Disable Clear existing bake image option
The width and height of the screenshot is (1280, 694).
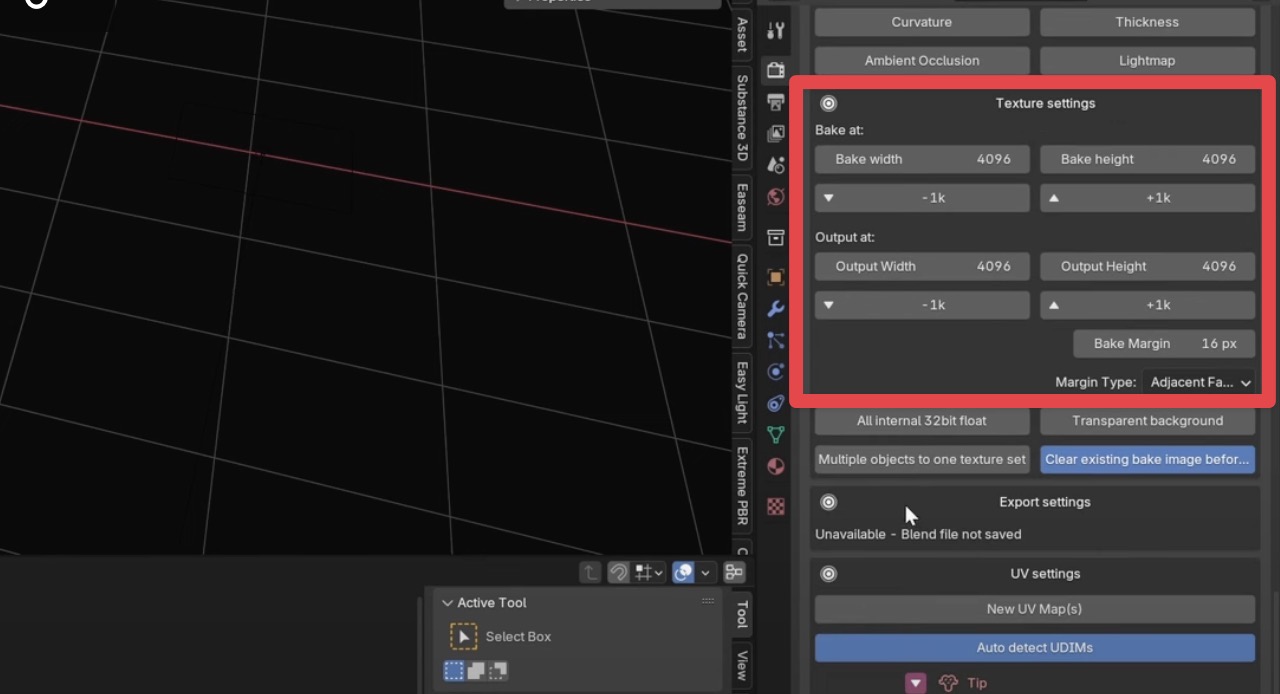(1147, 459)
